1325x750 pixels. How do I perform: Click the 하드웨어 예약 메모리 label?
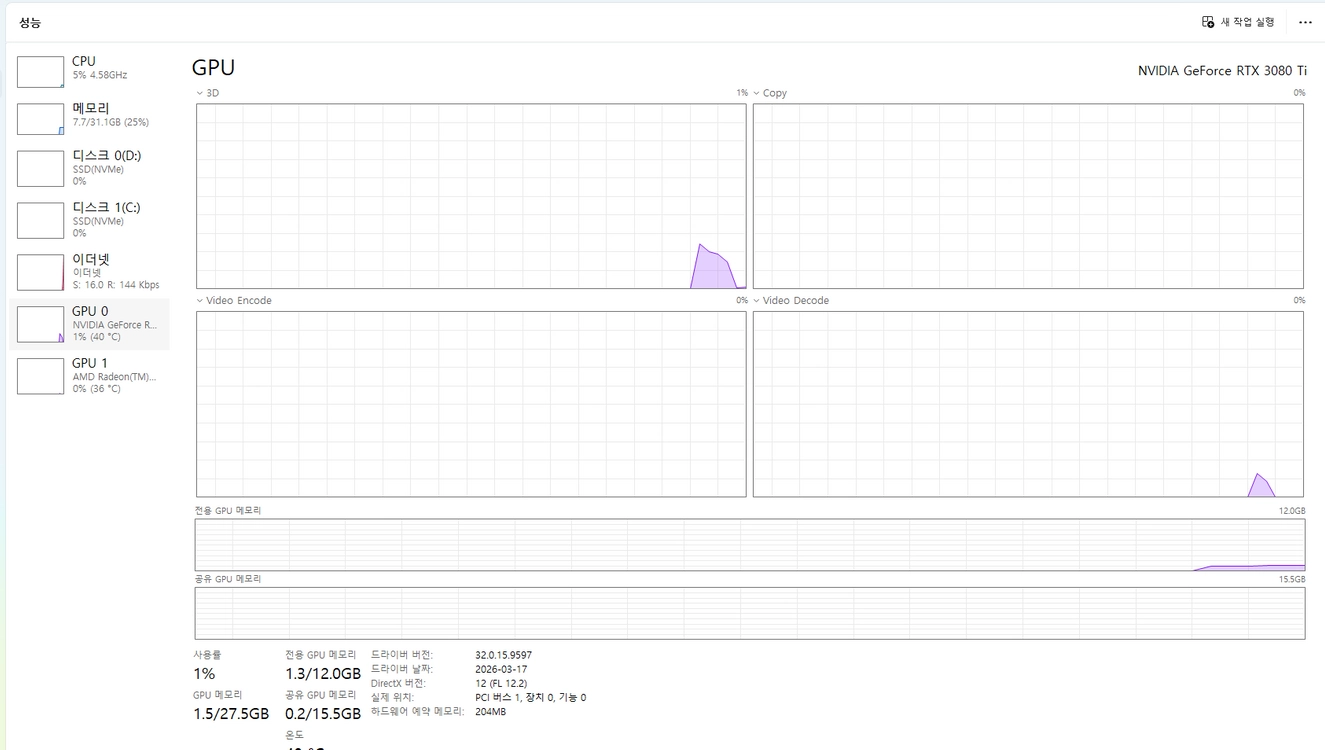[418, 711]
